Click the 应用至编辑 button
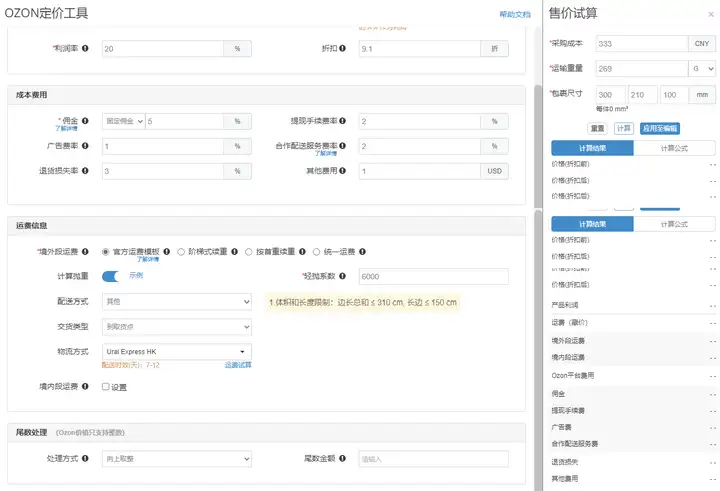 (x=660, y=129)
